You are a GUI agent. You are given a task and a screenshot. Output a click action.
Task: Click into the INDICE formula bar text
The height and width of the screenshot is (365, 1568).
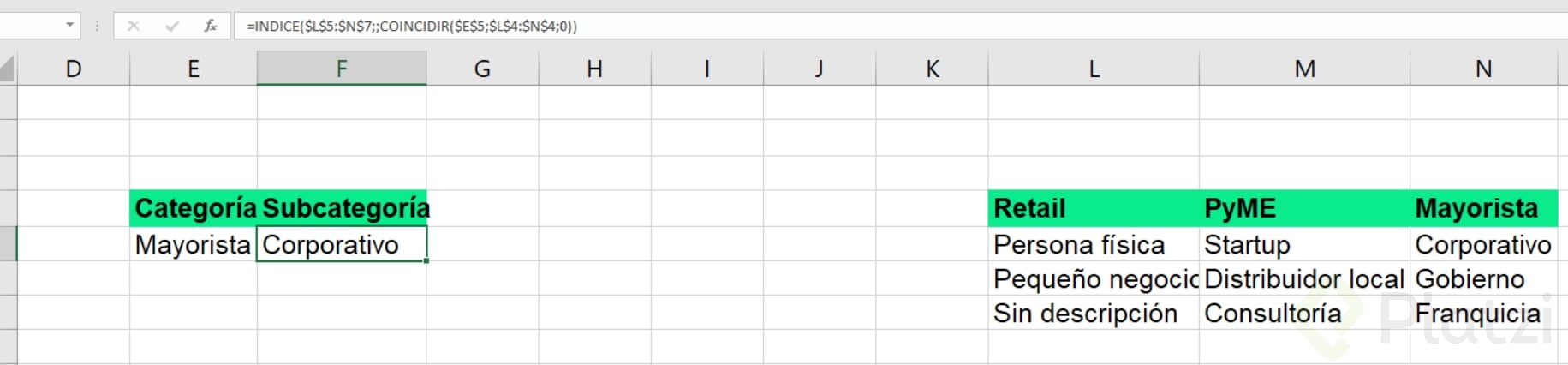click(411, 27)
